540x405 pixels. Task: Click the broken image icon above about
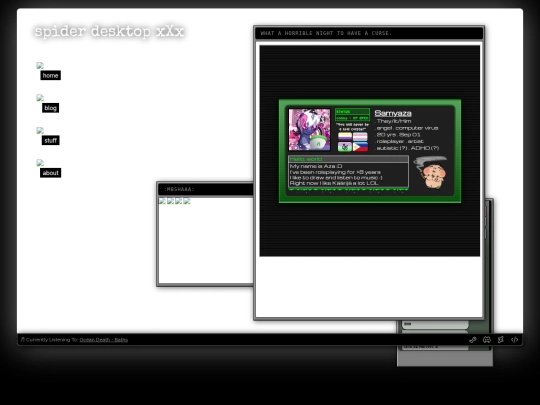[x=40, y=163]
